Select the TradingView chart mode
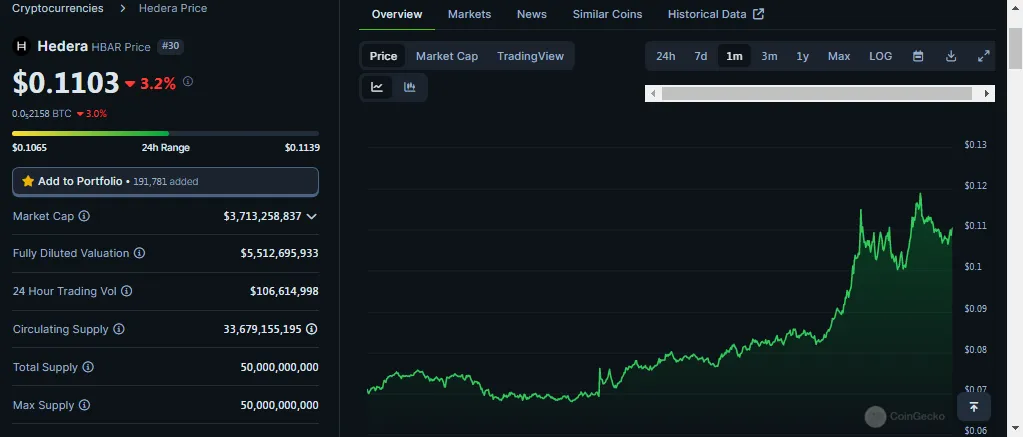 pyautogui.click(x=530, y=56)
